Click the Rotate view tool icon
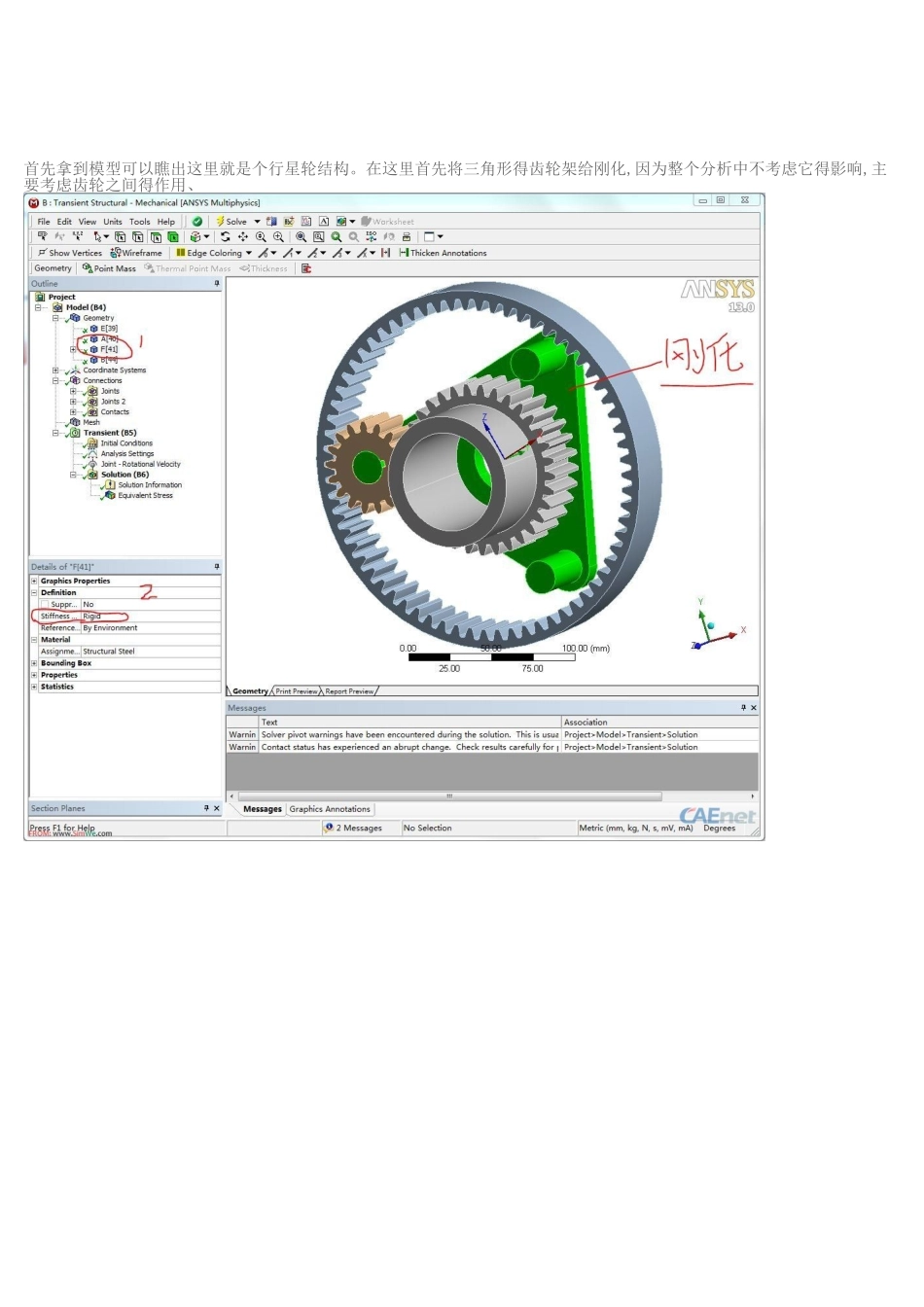Screen dimensions: 924x1307 (226, 236)
